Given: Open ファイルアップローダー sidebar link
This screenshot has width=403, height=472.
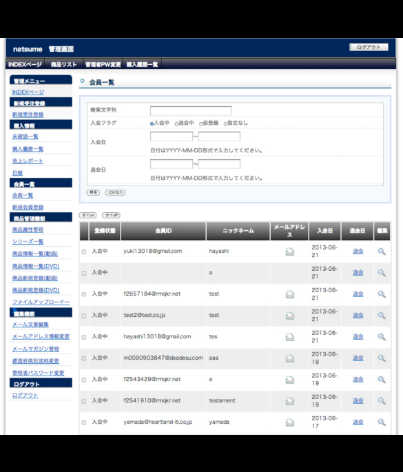Looking at the screenshot, I should [41, 302].
